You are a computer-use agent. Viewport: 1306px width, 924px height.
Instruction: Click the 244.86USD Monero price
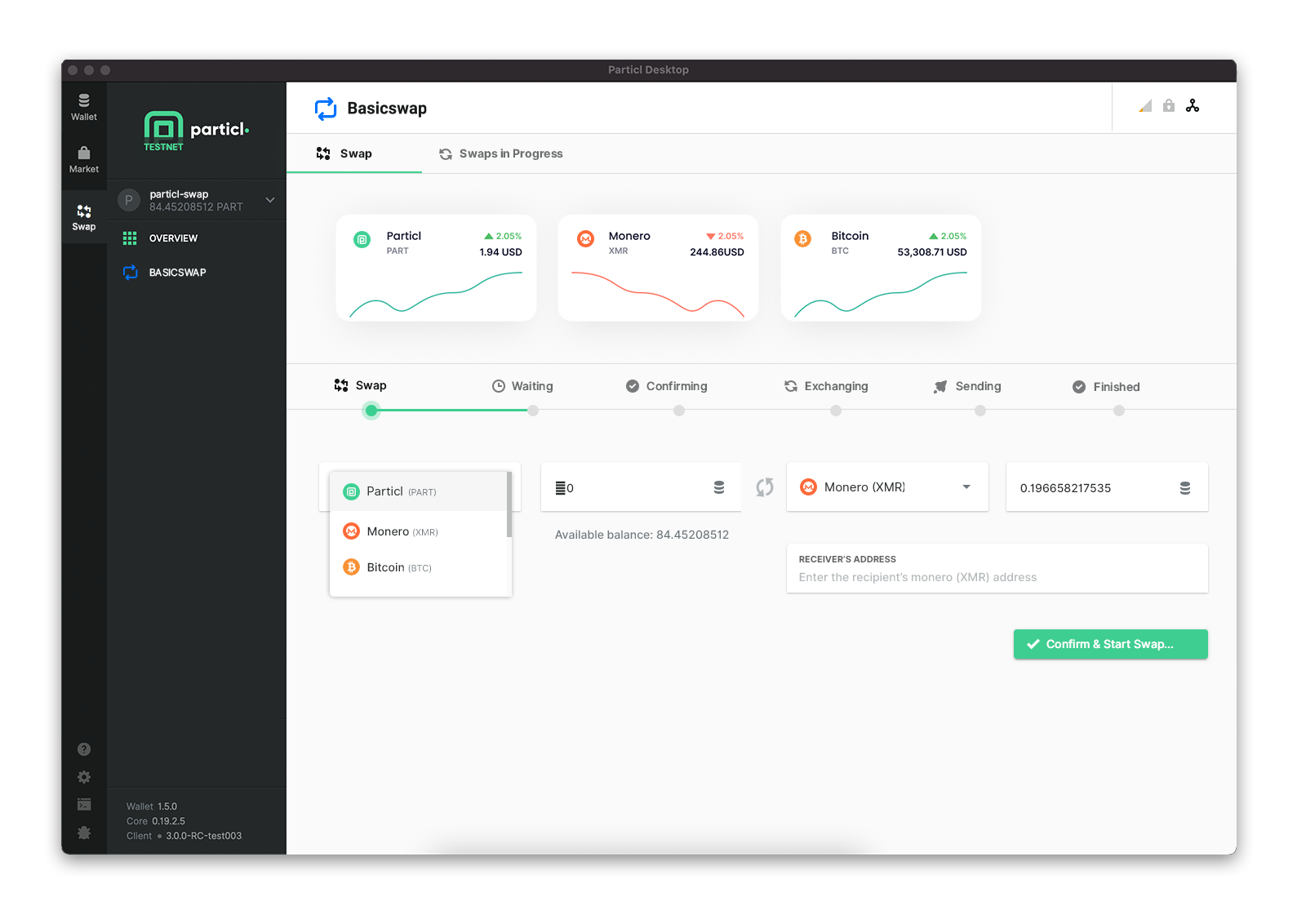click(717, 252)
